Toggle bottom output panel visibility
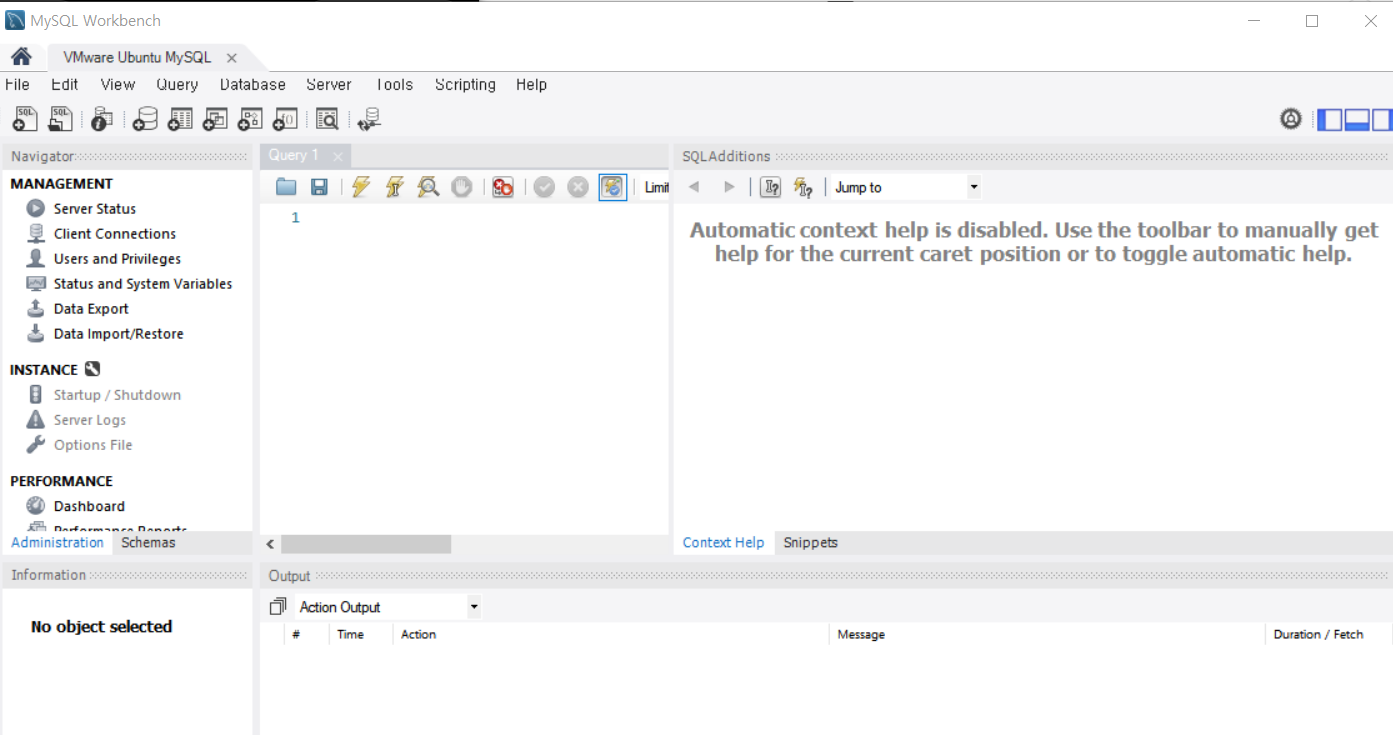 tap(1357, 120)
